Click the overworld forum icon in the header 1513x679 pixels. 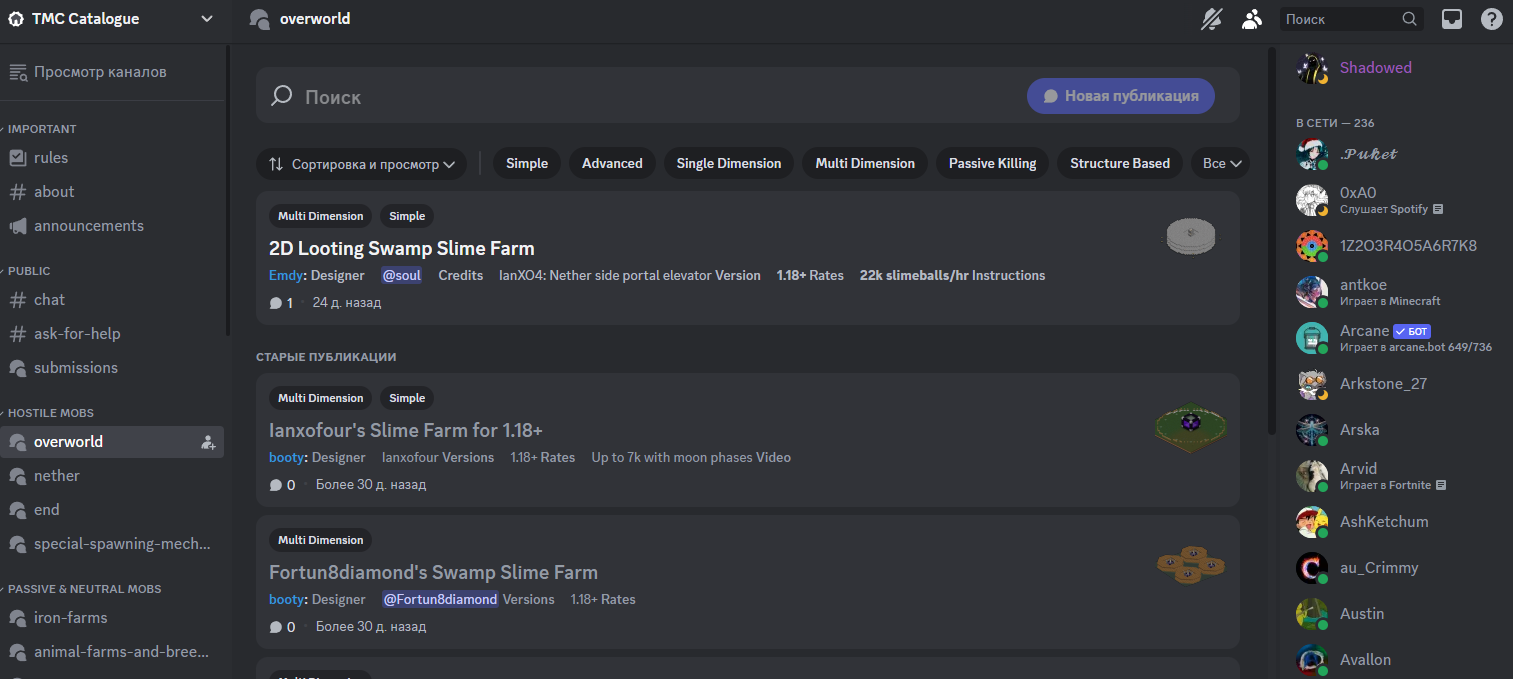pos(259,19)
